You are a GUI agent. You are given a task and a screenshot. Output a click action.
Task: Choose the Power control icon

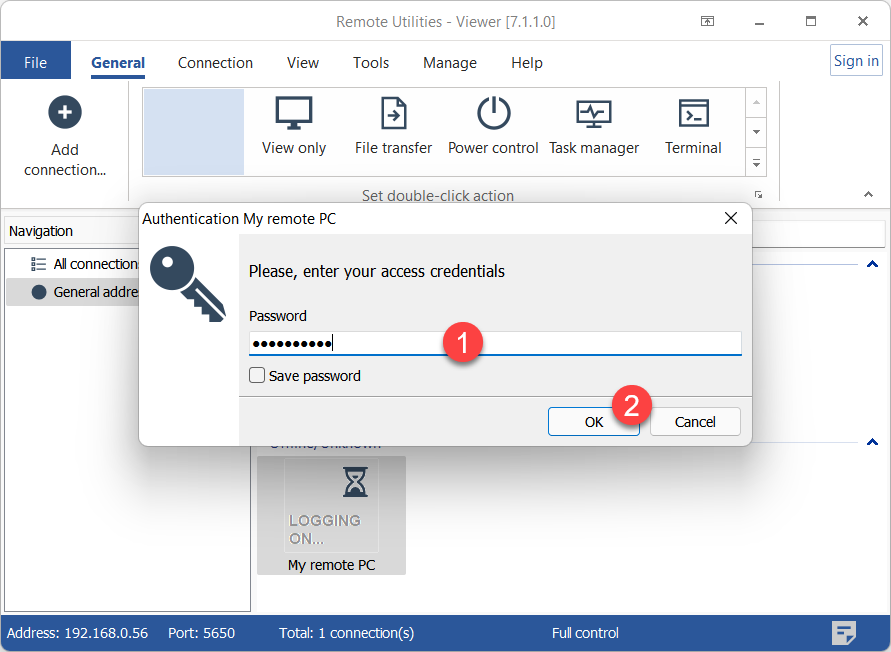pyautogui.click(x=493, y=113)
